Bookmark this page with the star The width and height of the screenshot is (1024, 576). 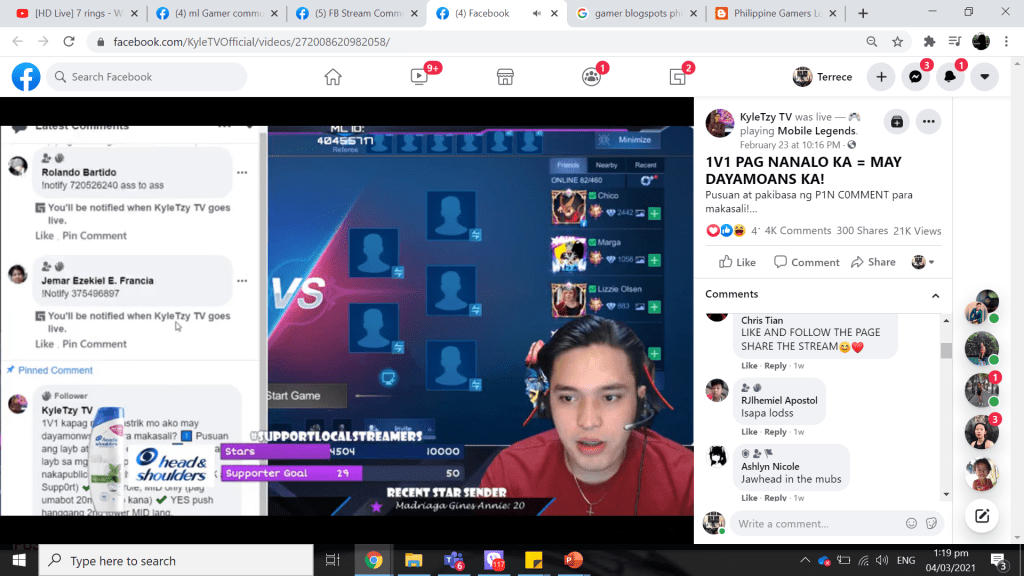click(x=898, y=42)
